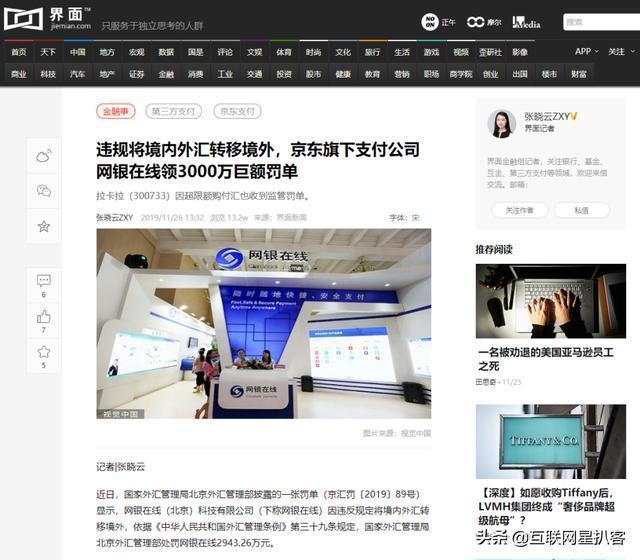Image resolution: width=640 pixels, height=560 pixels.
Task: Open the 天下 nav section
Action: click(48, 52)
